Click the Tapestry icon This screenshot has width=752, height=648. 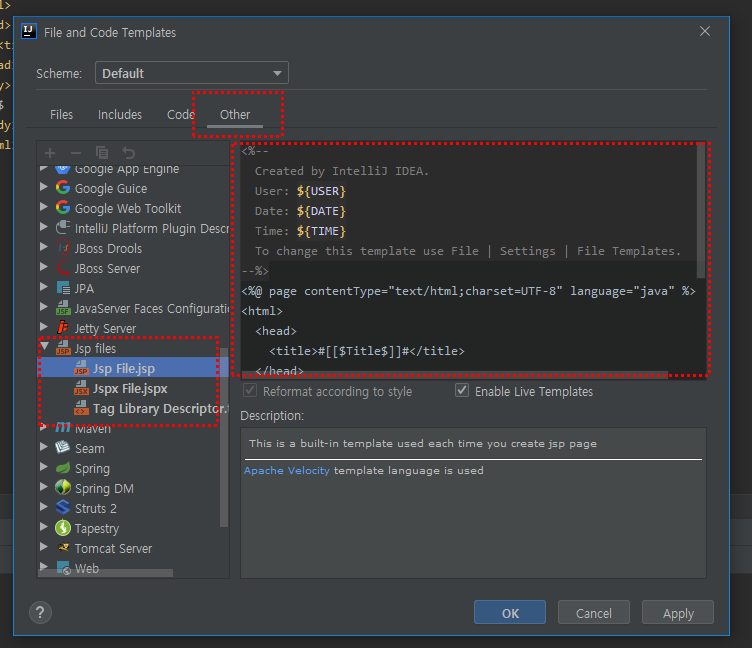point(63,528)
